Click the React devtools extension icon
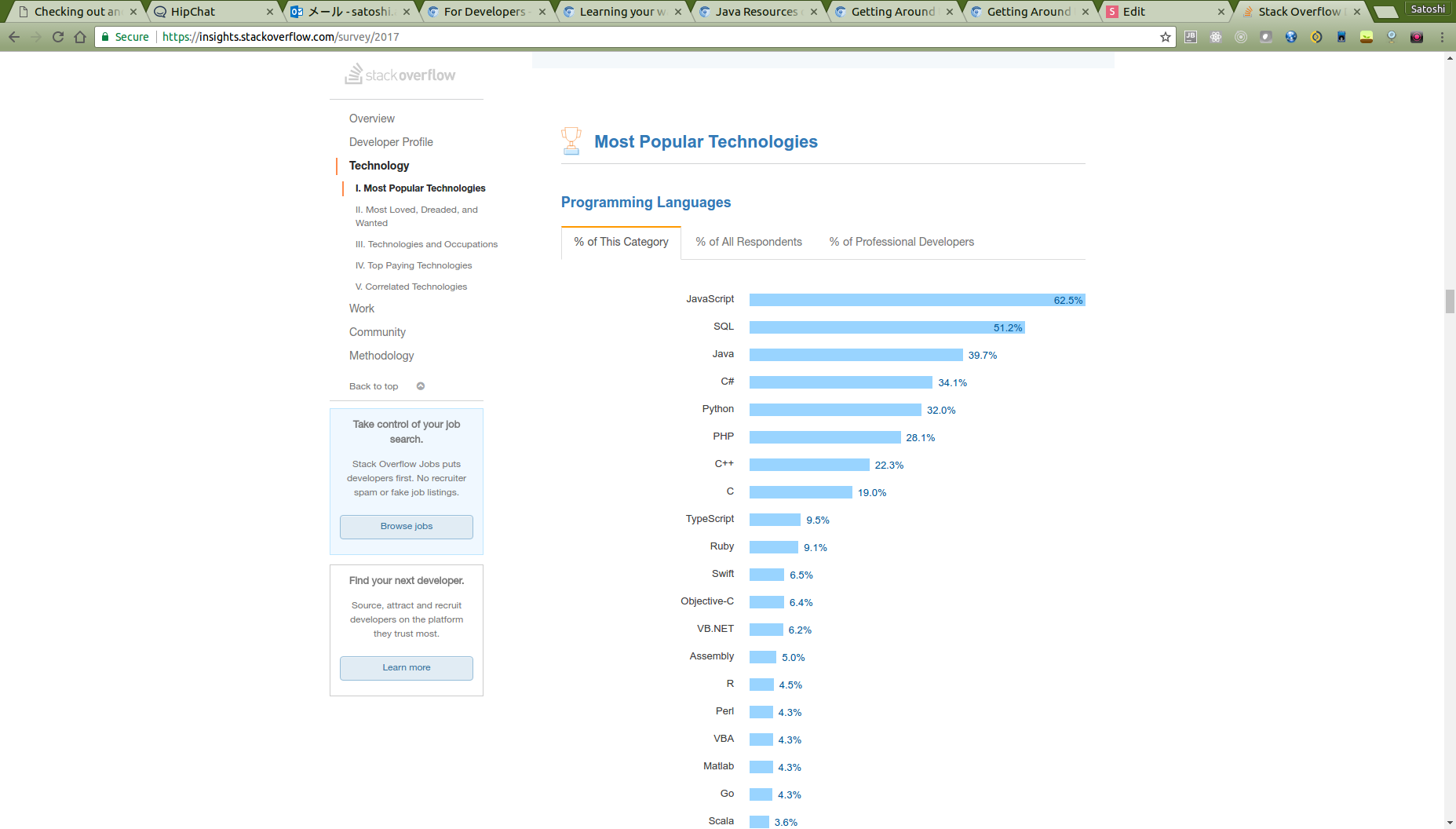 1216,37
